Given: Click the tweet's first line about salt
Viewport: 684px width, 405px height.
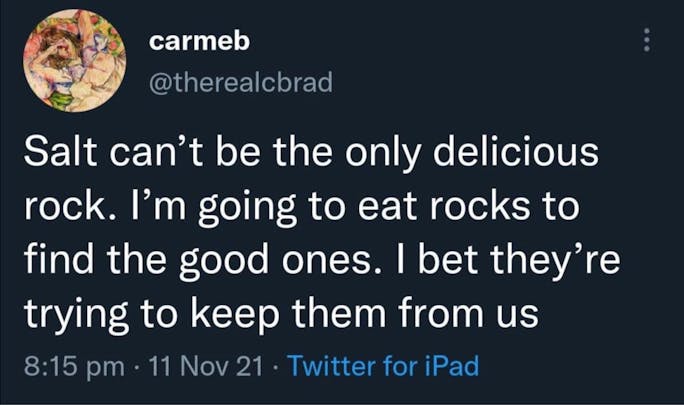Looking at the screenshot, I should click(x=311, y=155).
